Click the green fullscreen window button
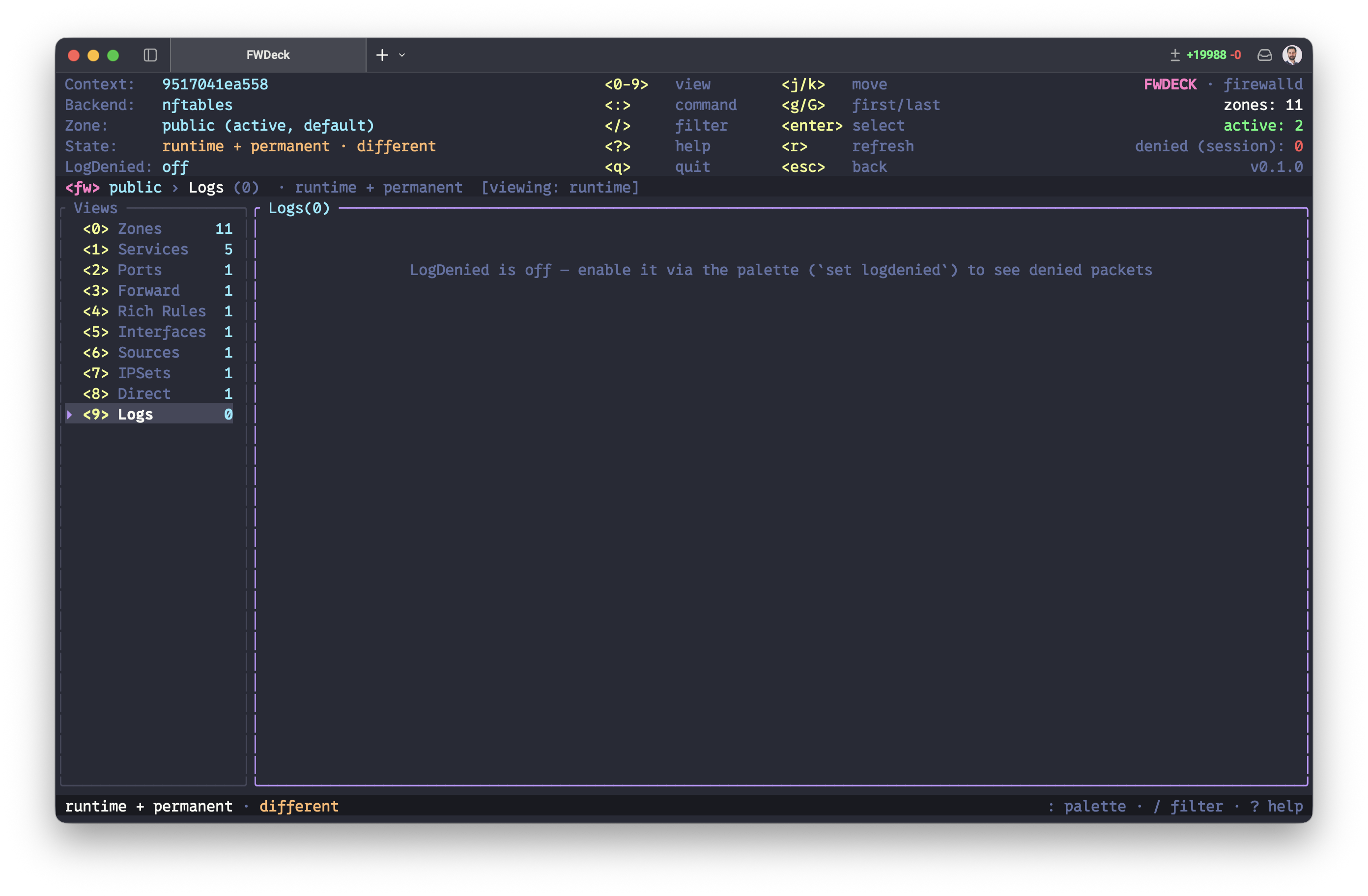The image size is (1368, 896). (x=113, y=55)
